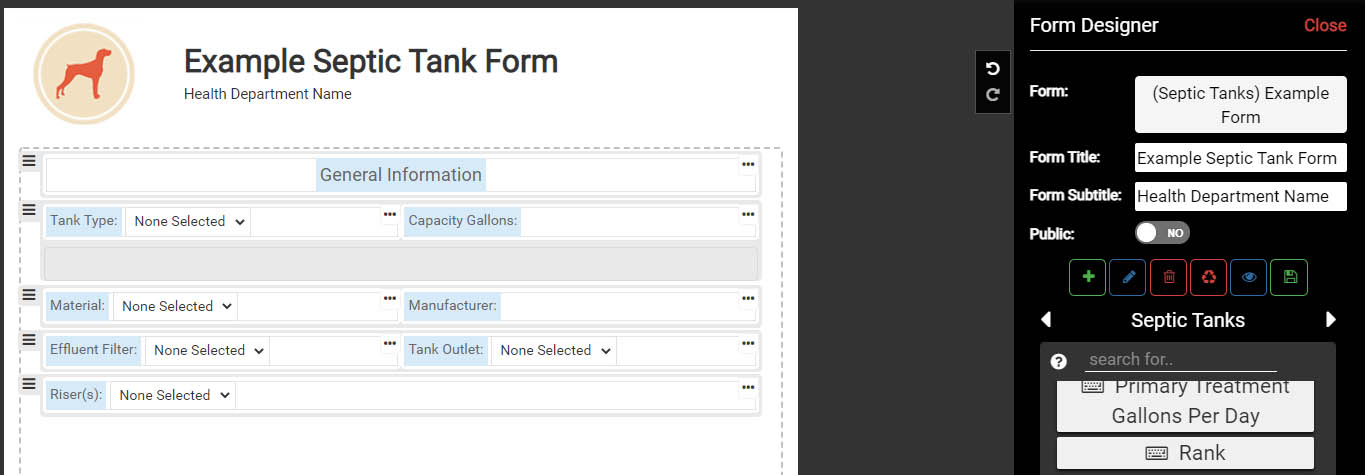The height and width of the screenshot is (475, 1365).
Task: Close the Form Designer panel
Action: 1325,25
